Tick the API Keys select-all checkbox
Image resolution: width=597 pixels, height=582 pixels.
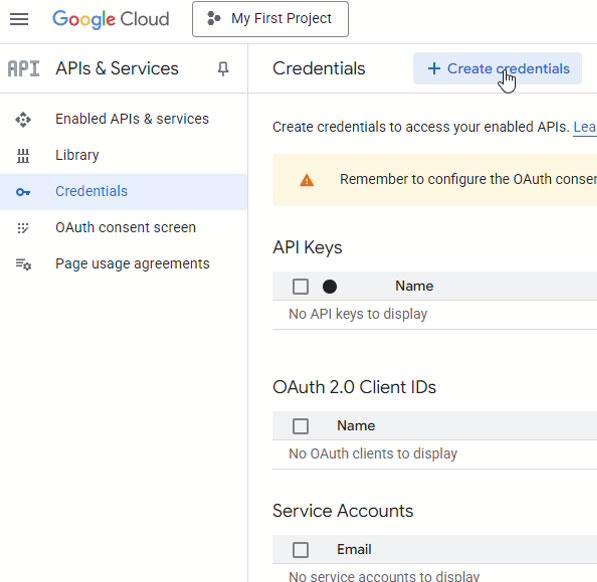(300, 287)
